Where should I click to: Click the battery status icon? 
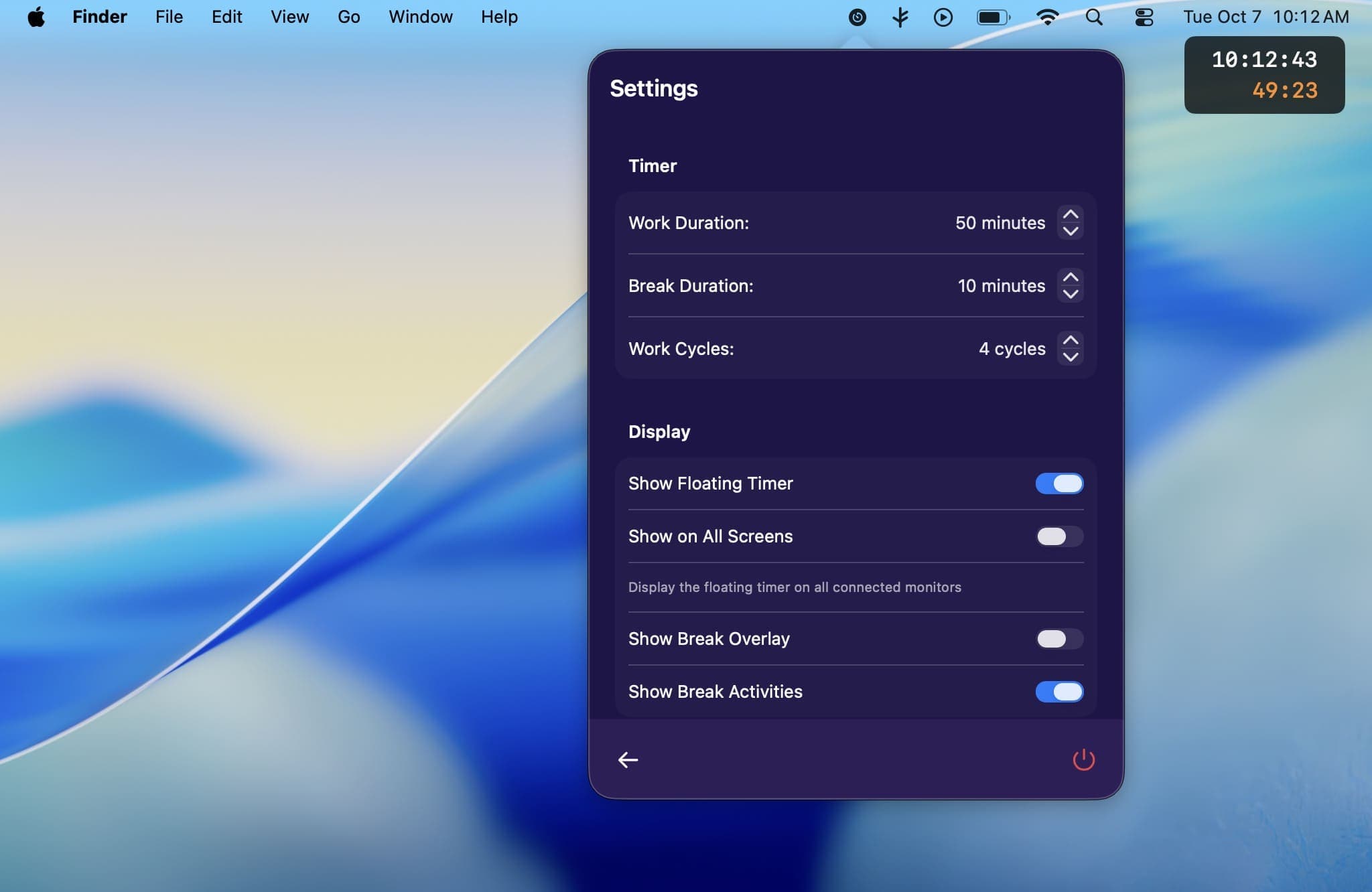993,17
